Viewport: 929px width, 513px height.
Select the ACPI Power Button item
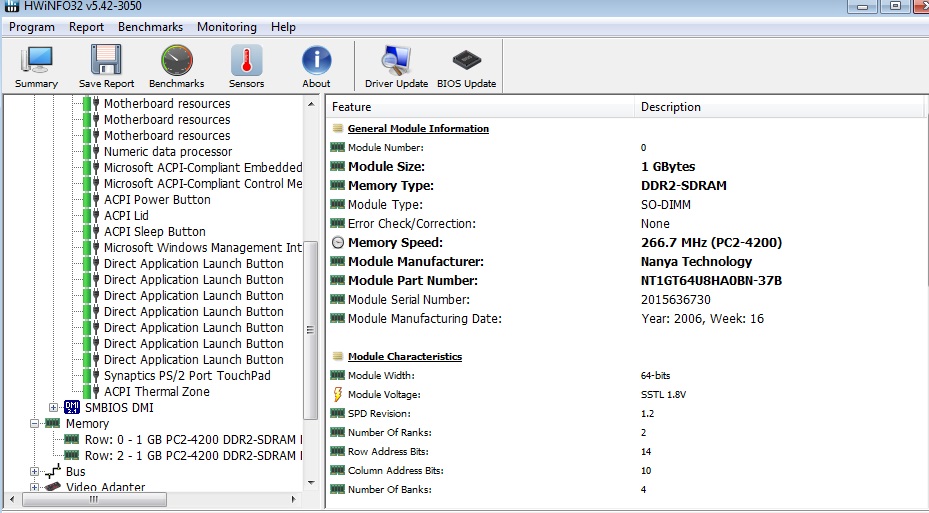[x=157, y=200]
